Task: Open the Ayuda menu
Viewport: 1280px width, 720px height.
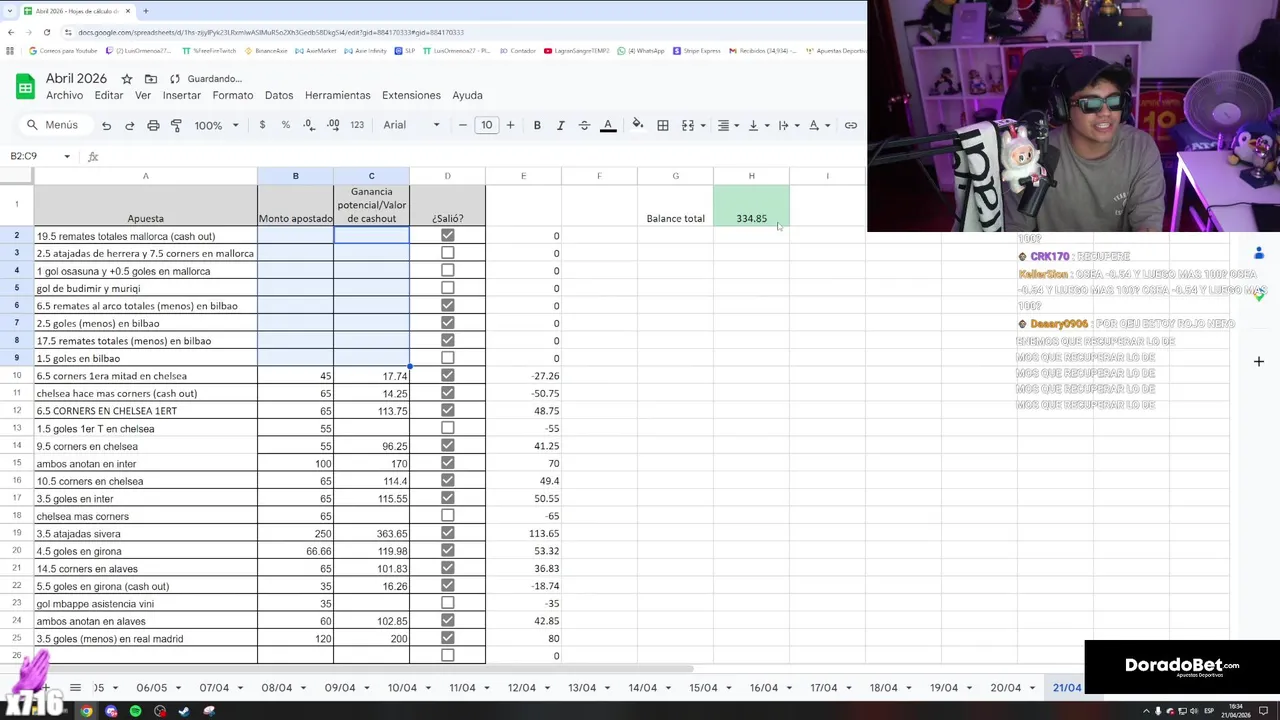Action: point(467,95)
